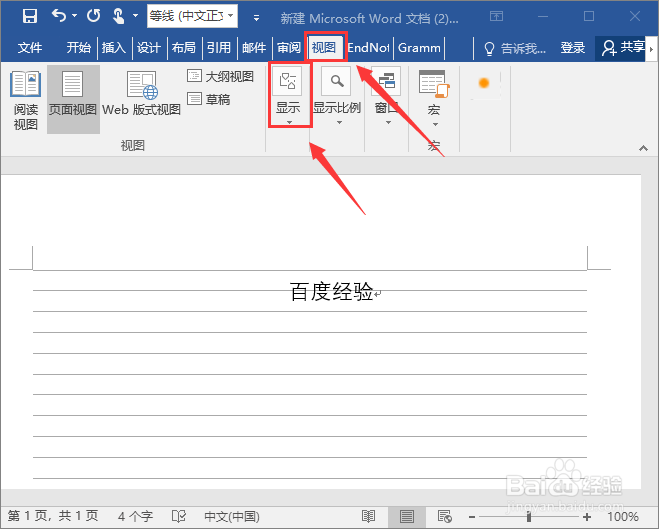Screen dimensions: 659x529
Task: Click the 登录 sign-in link
Action: (x=573, y=47)
